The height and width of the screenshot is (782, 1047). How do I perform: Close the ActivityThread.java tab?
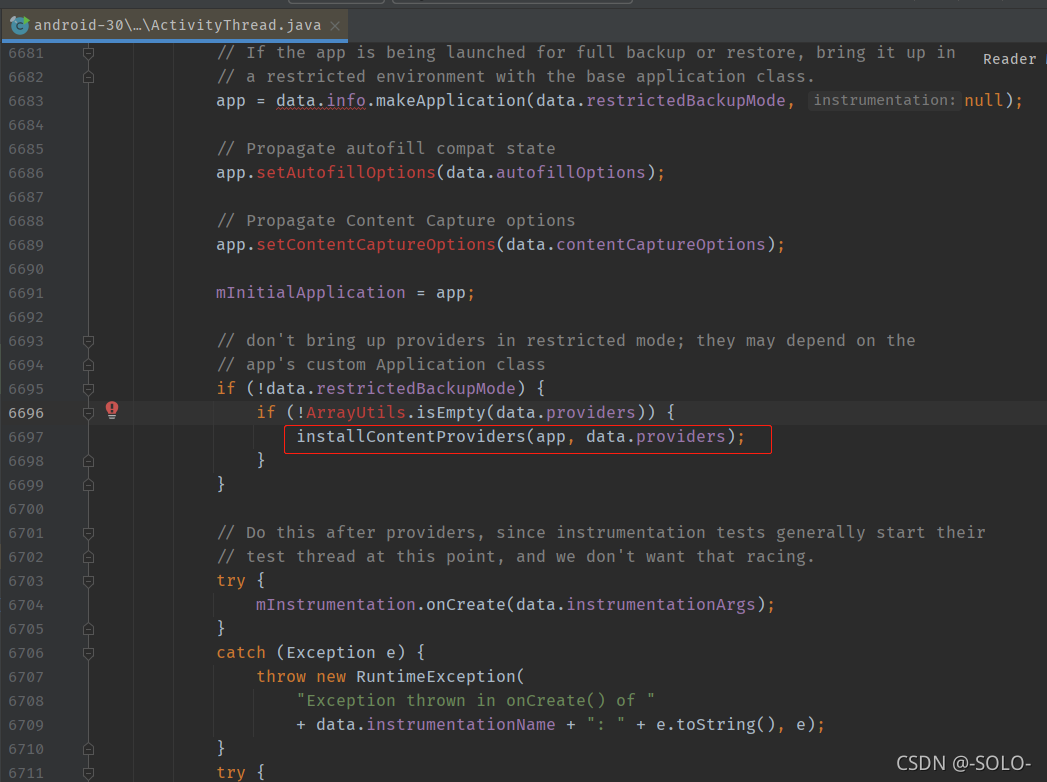335,26
